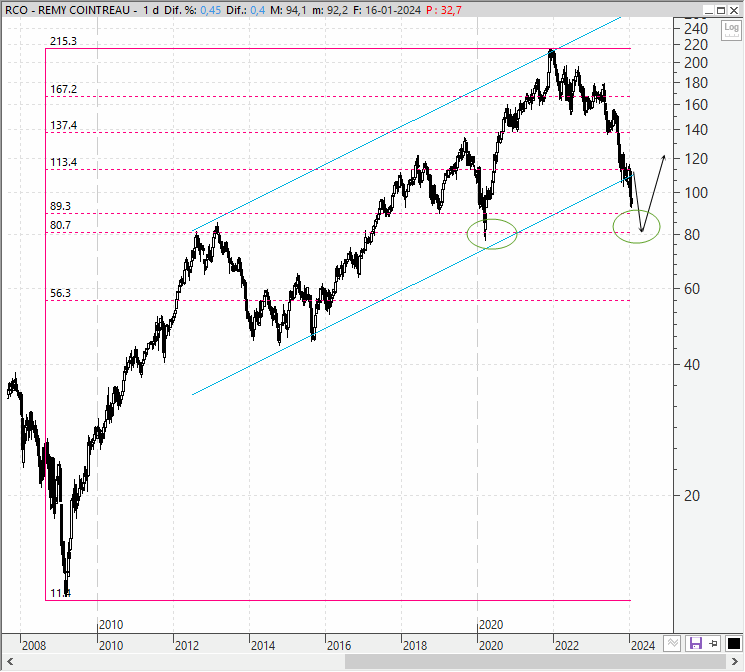Click the M: 94,1 maximum value in header
Screen dimensions: 745x672
tap(288, 10)
